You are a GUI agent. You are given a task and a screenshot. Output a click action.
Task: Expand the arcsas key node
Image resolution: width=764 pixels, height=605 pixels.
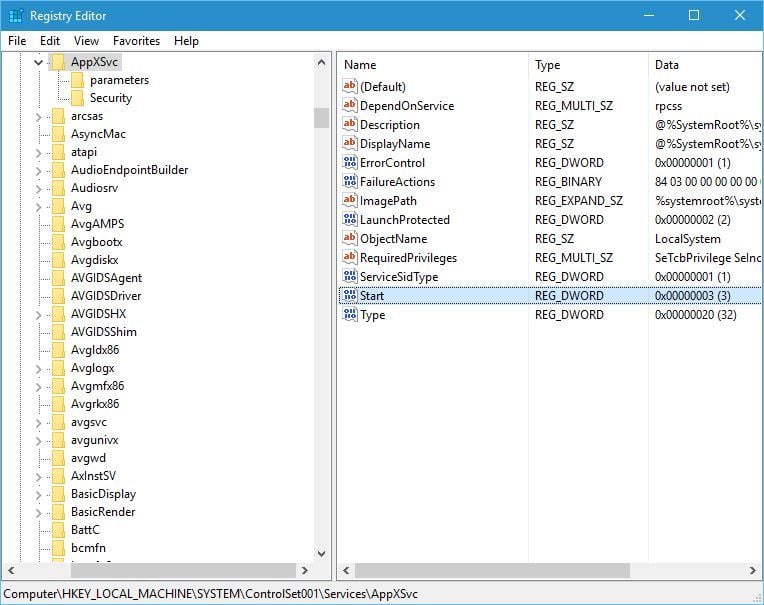point(38,117)
